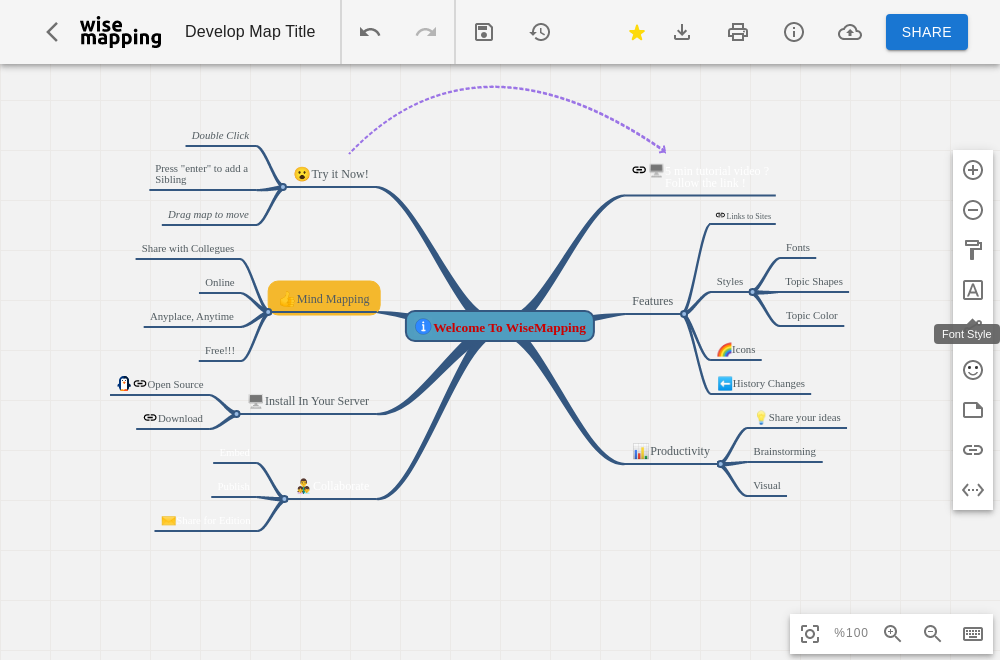Collapse the Install In Your Server connector
Image resolution: width=1000 pixels, height=660 pixels.
pos(237,414)
